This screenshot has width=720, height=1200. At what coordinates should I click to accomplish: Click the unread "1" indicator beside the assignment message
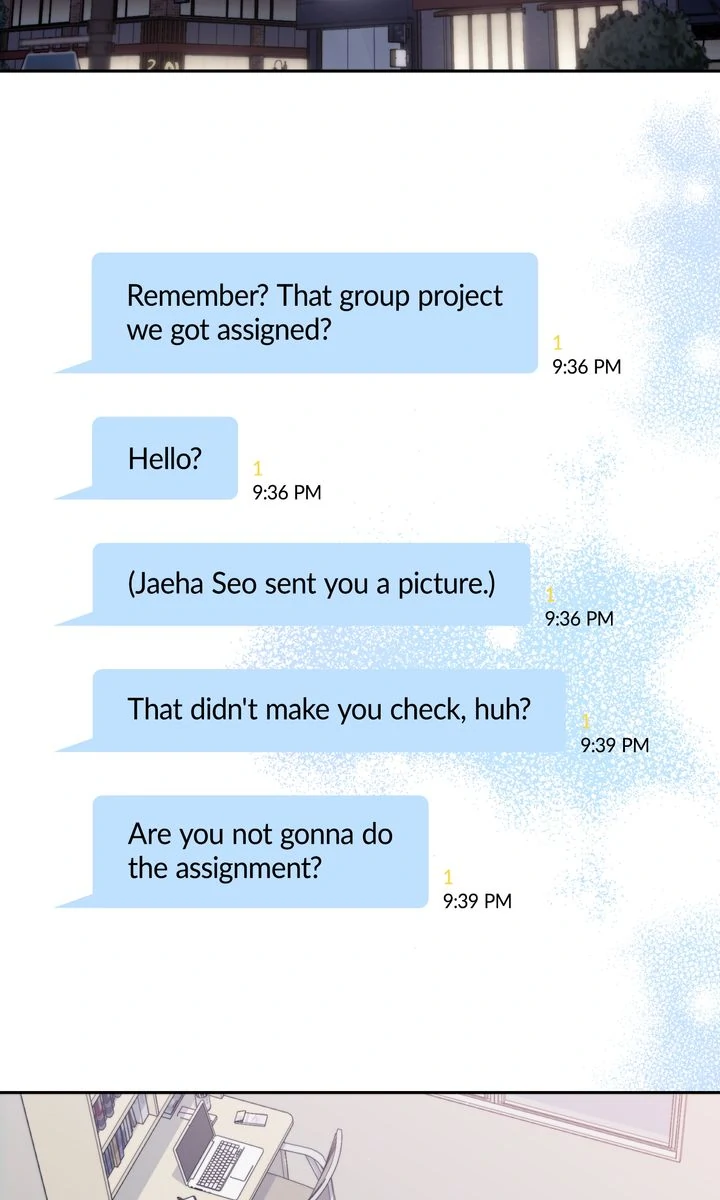(x=448, y=878)
